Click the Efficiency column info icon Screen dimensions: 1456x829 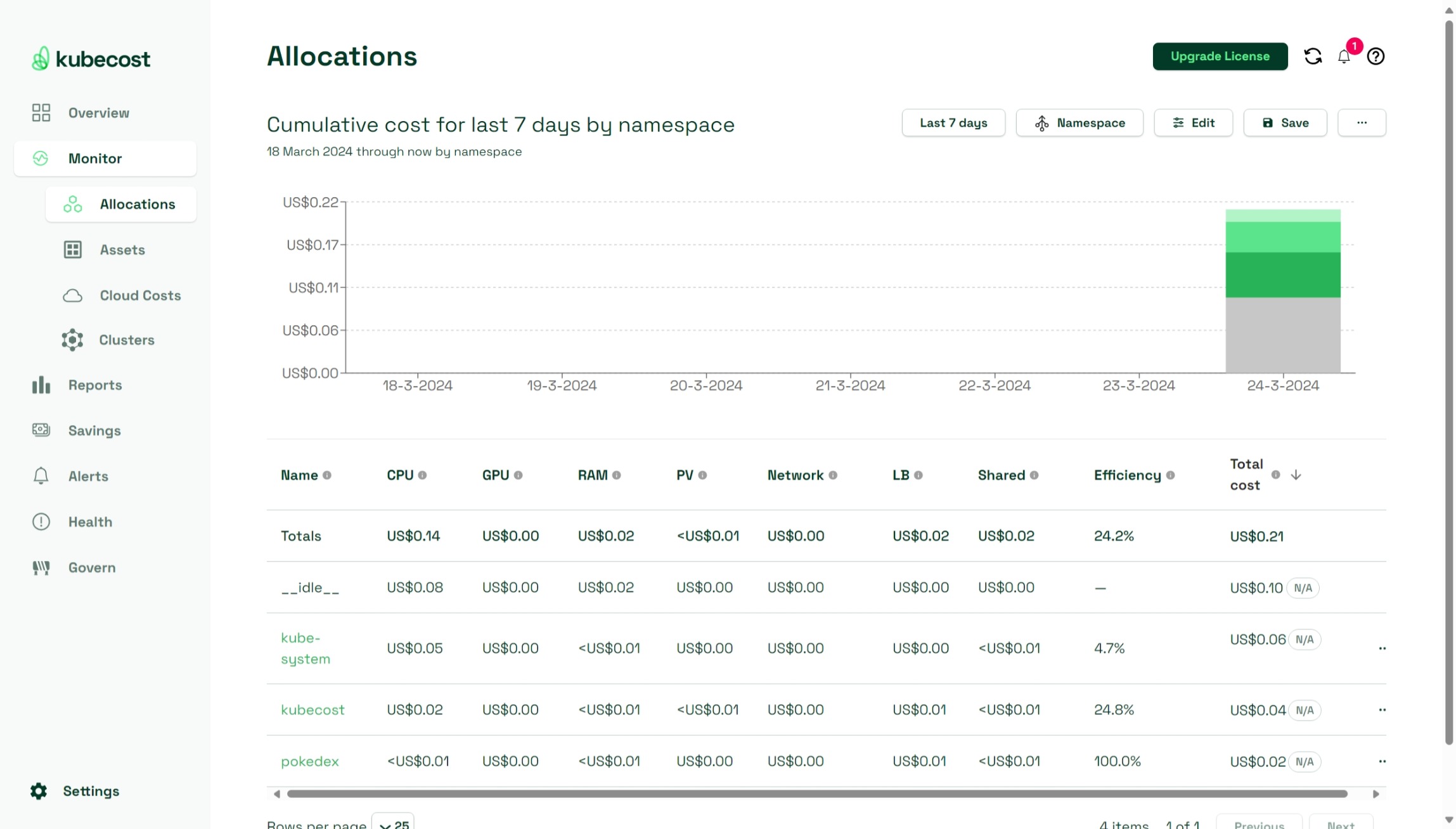1170,475
